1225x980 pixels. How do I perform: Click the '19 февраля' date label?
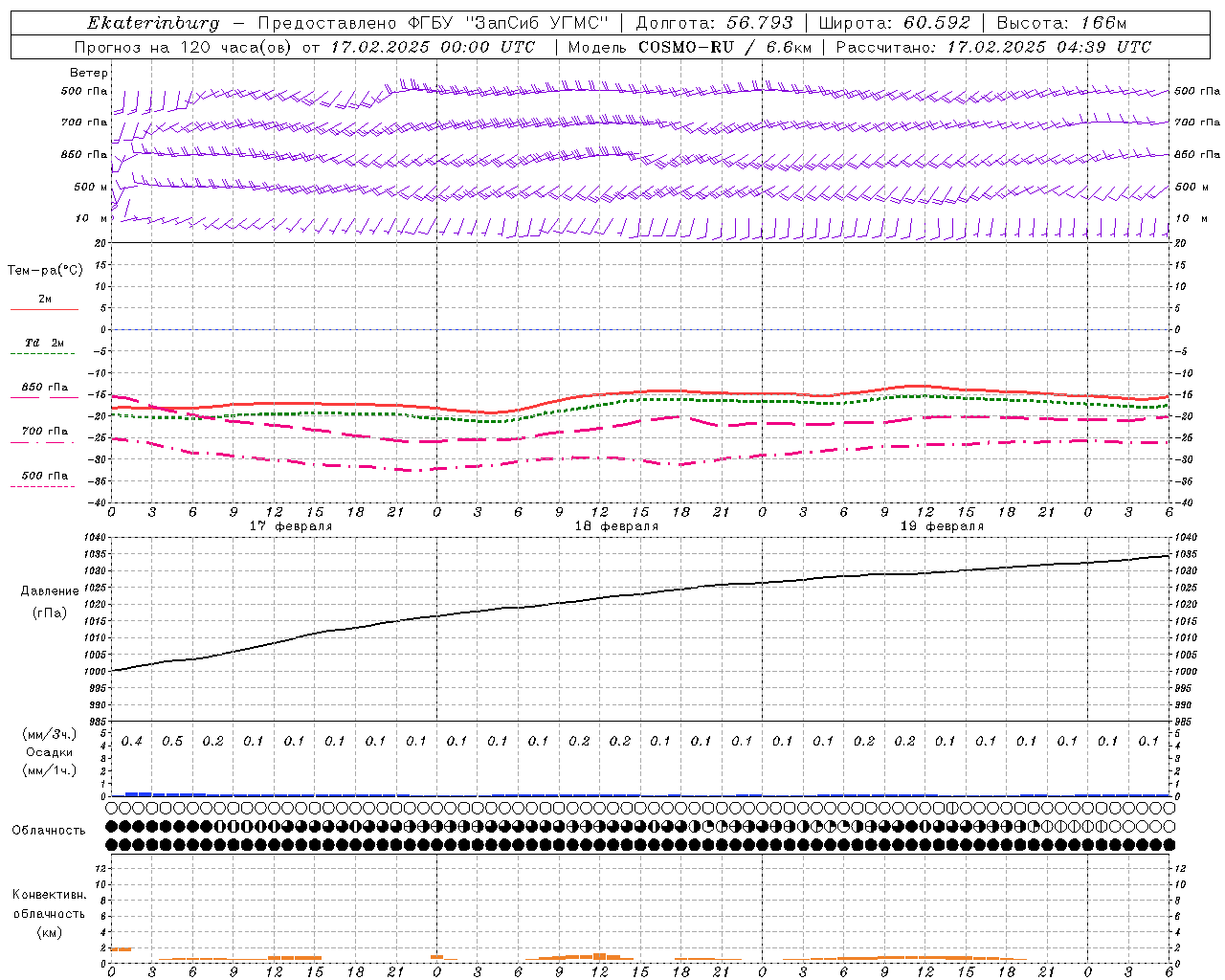(941, 526)
